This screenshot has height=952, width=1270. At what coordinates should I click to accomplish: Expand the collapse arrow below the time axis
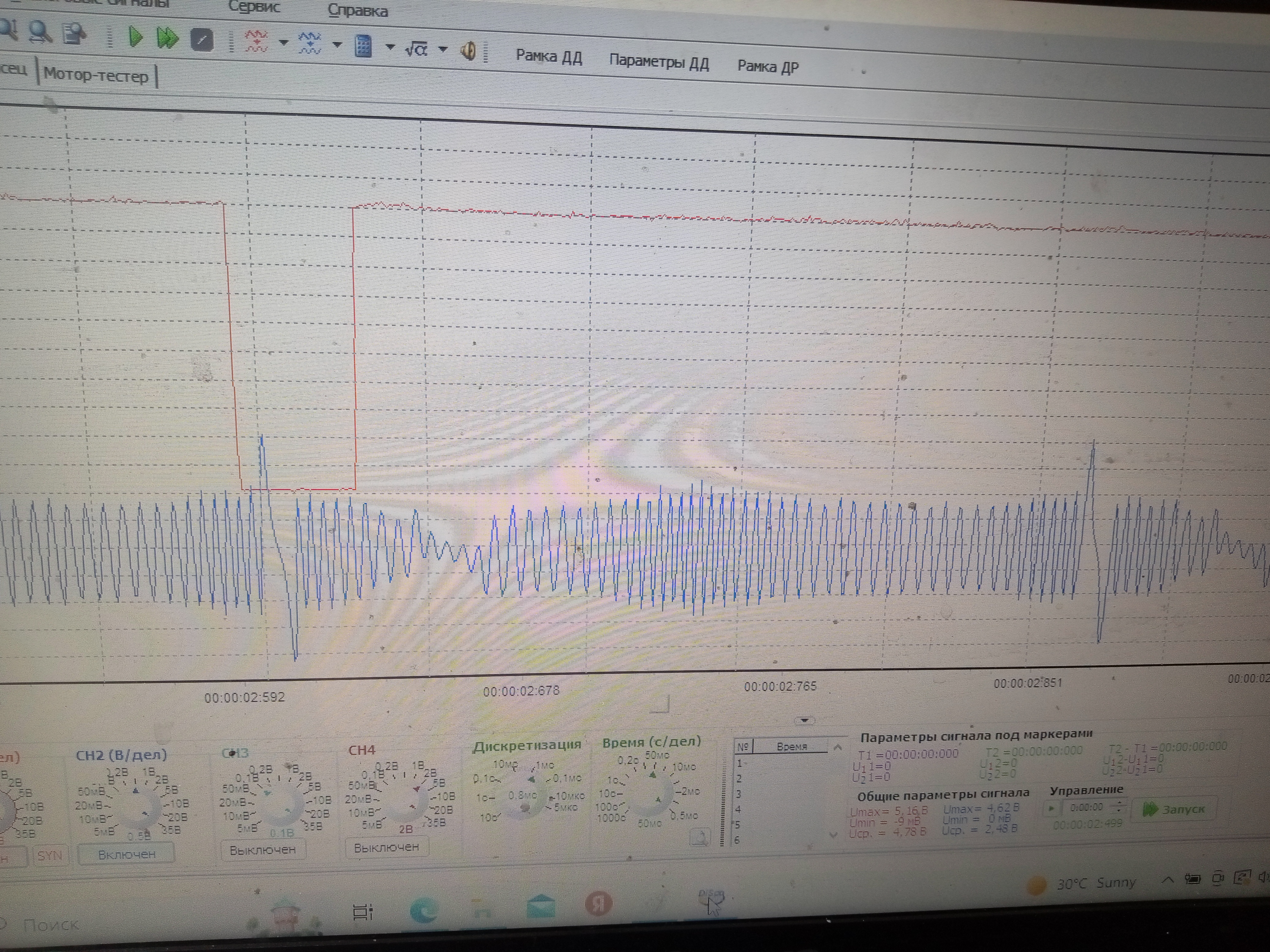804,720
